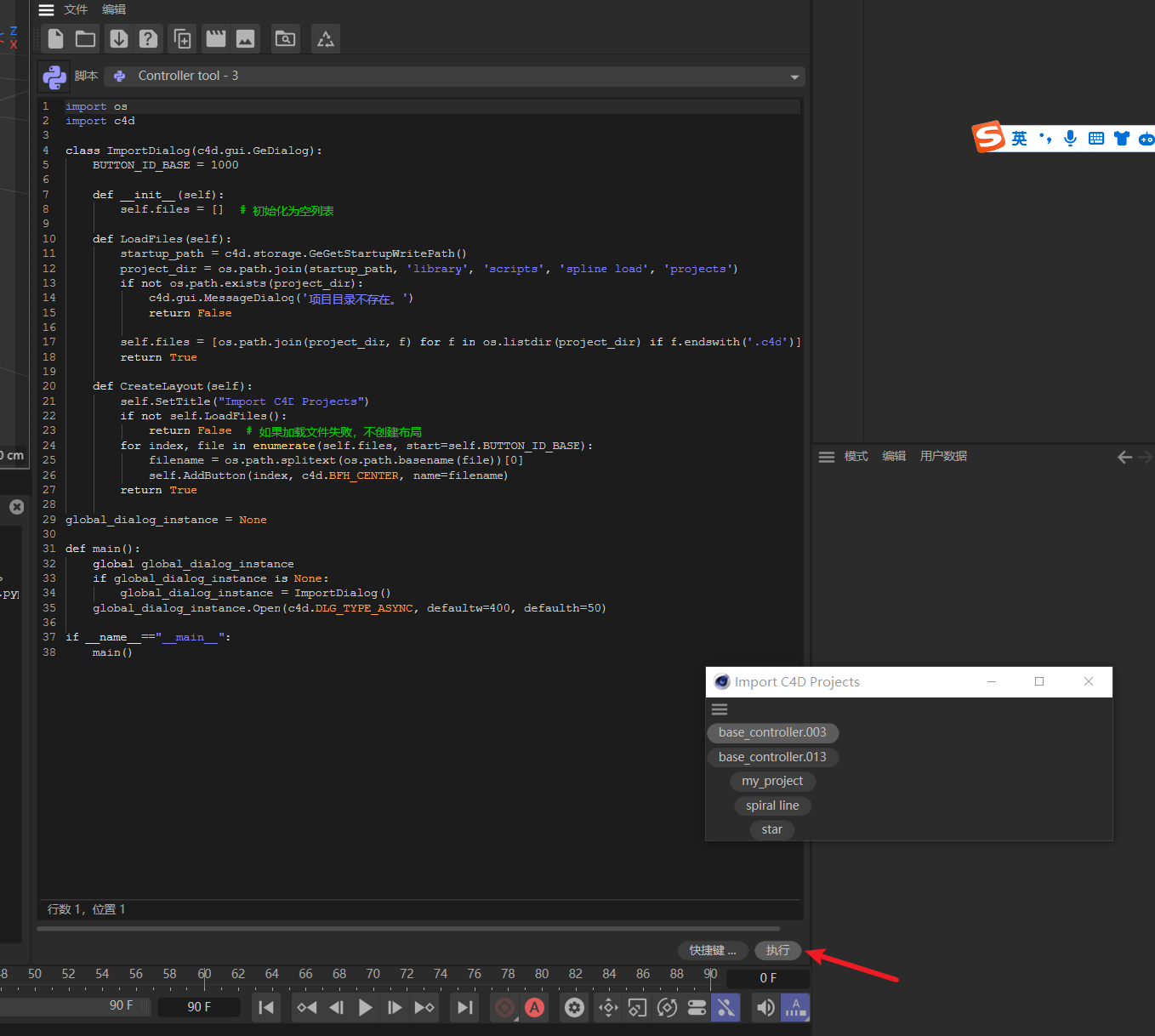Click Sogou microphone voice input icon
1155x1036 pixels.
[x=1071, y=139]
